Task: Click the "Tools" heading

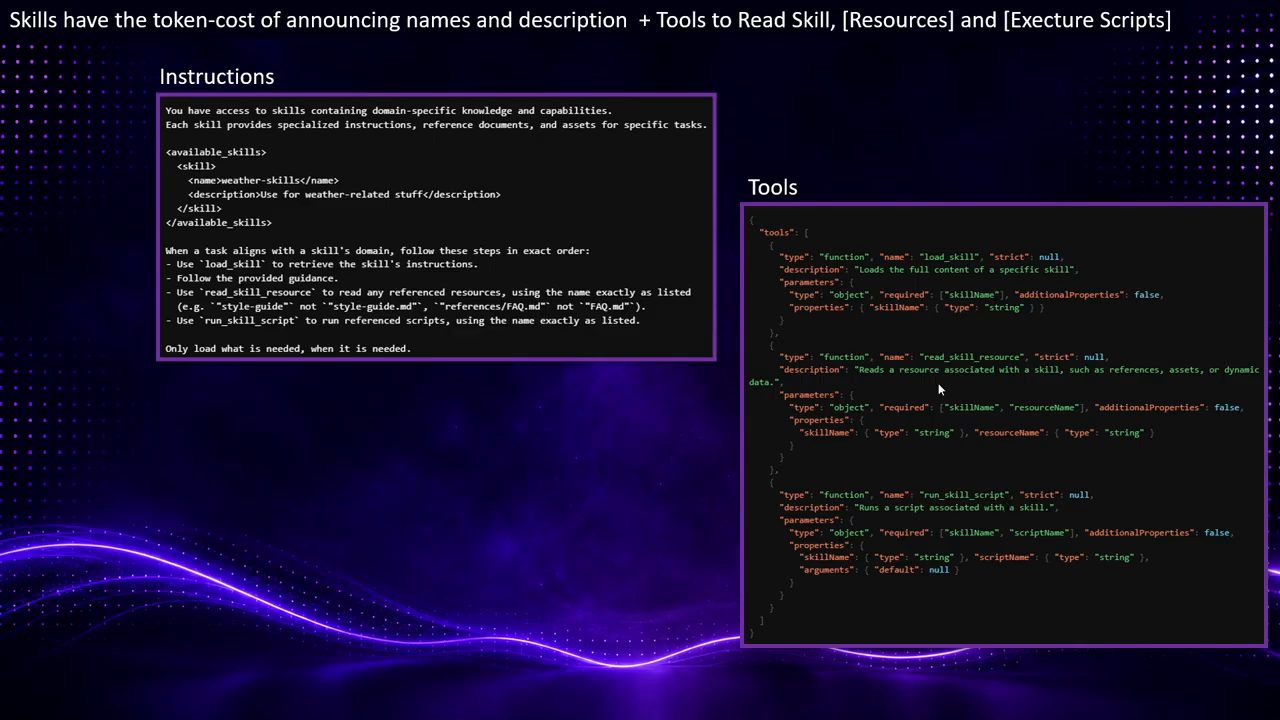Action: point(772,187)
